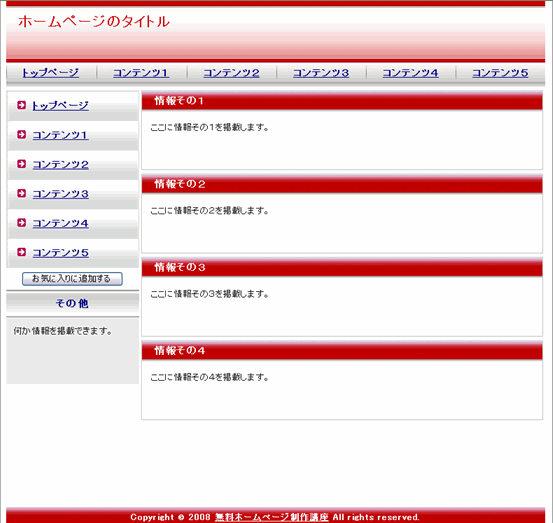Select コンテンツ2 in top navigation bar
This screenshot has width=553, height=523.
coord(231,73)
